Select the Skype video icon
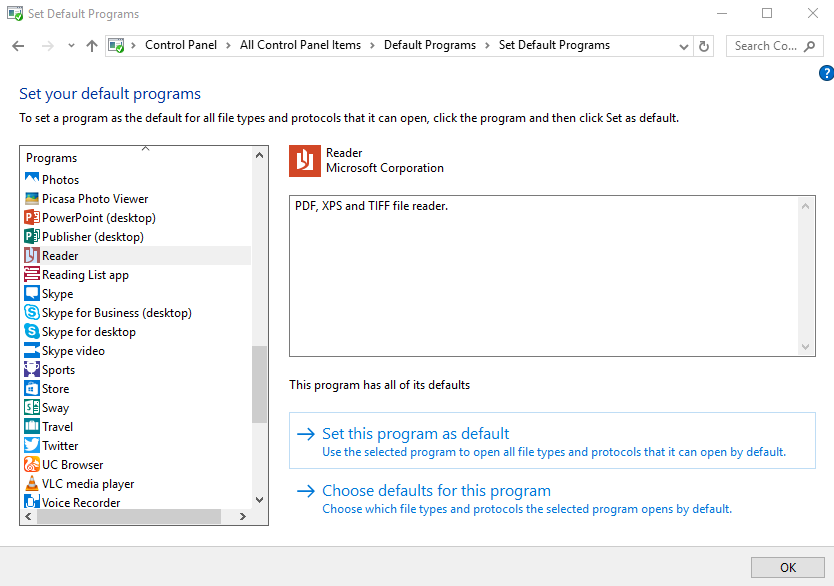This screenshot has width=834, height=586. pos(32,350)
